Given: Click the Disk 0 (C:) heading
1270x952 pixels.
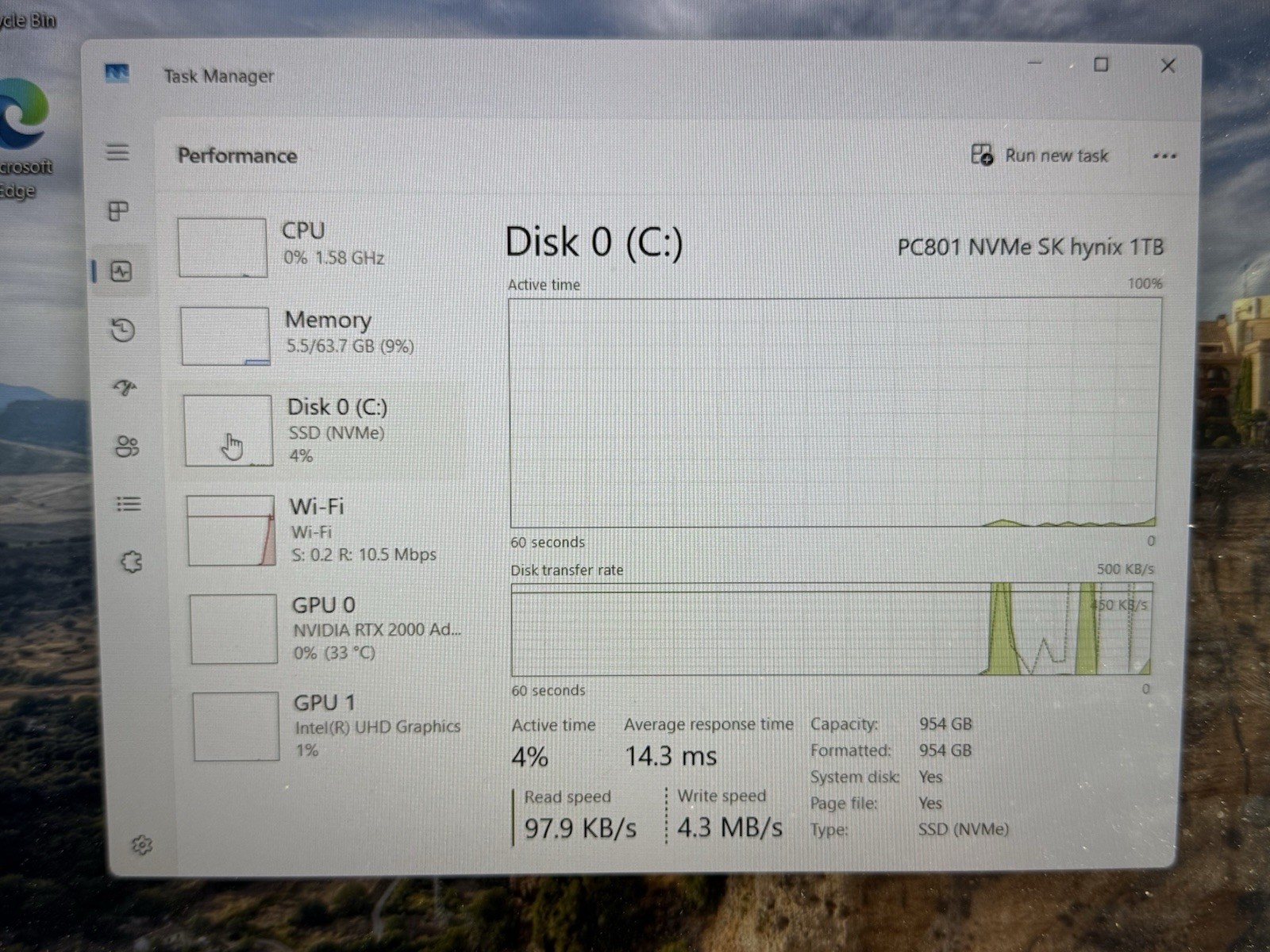Looking at the screenshot, I should [x=594, y=241].
